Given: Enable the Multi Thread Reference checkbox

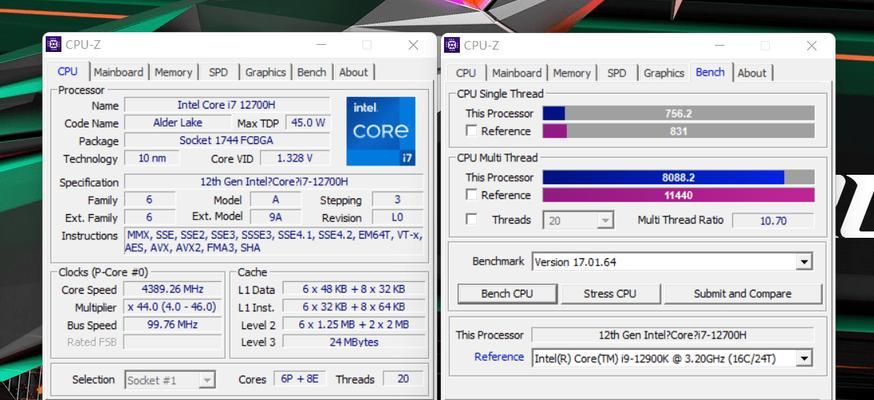Looking at the screenshot, I should 472,194.
